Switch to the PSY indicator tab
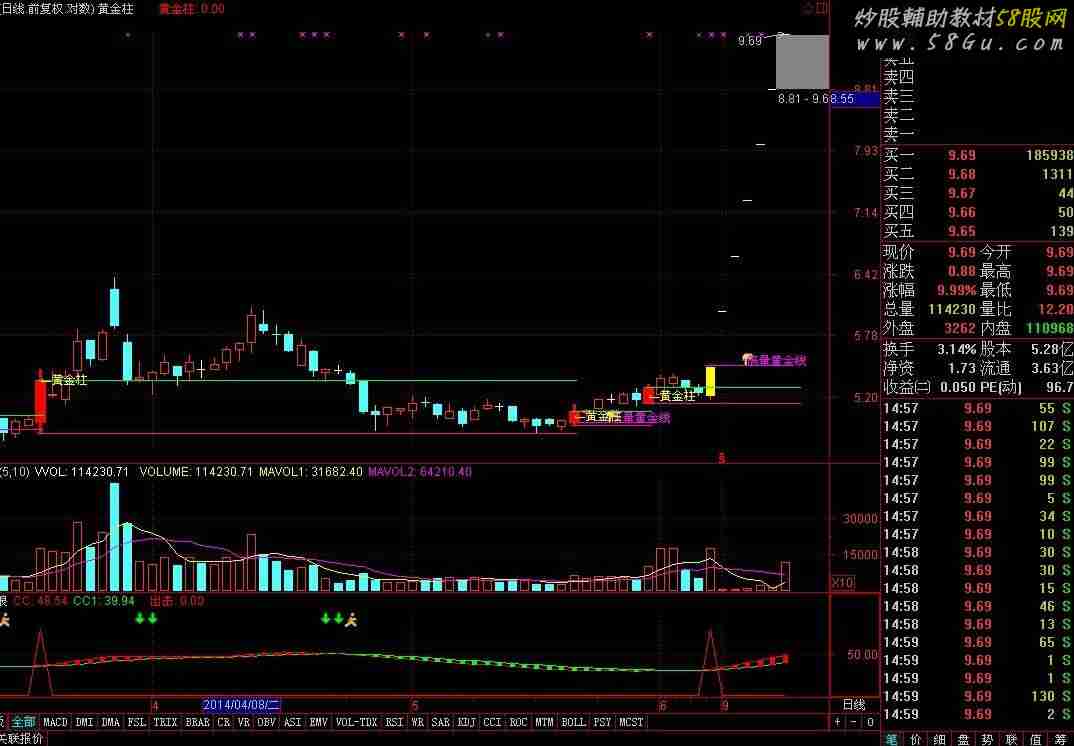Image resolution: width=1074 pixels, height=746 pixels. coord(602,722)
